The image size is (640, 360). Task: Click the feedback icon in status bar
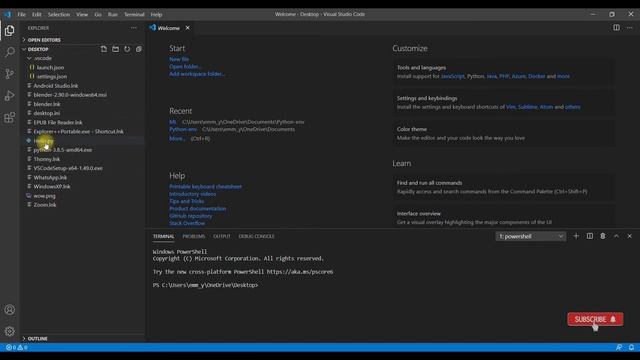[x=619, y=347]
